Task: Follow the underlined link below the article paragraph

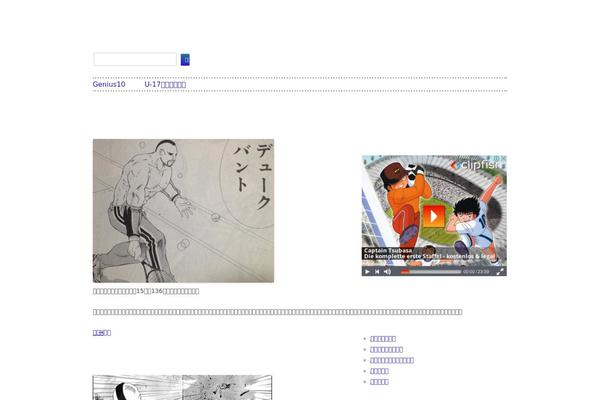Action: (x=102, y=333)
